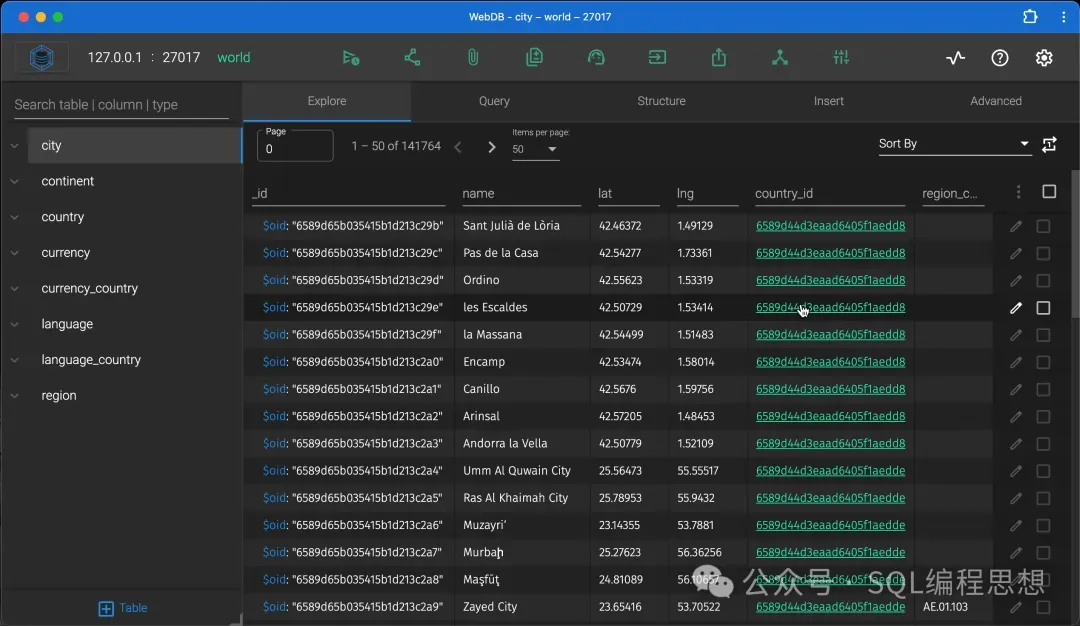Click the paperclip attachment icon

click(x=473, y=57)
